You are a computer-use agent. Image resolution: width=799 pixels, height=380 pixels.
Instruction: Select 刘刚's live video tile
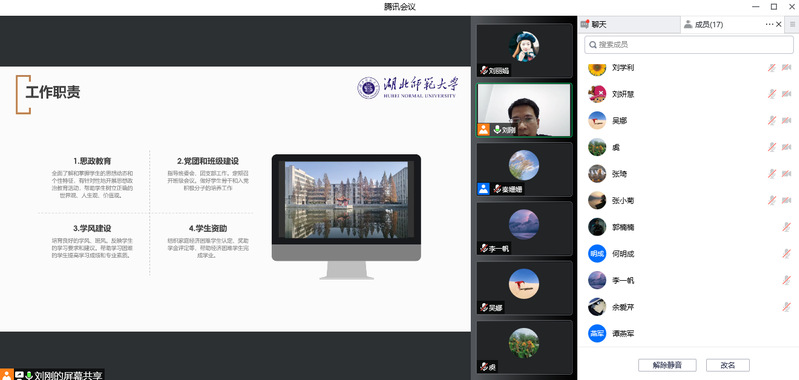pyautogui.click(x=524, y=110)
